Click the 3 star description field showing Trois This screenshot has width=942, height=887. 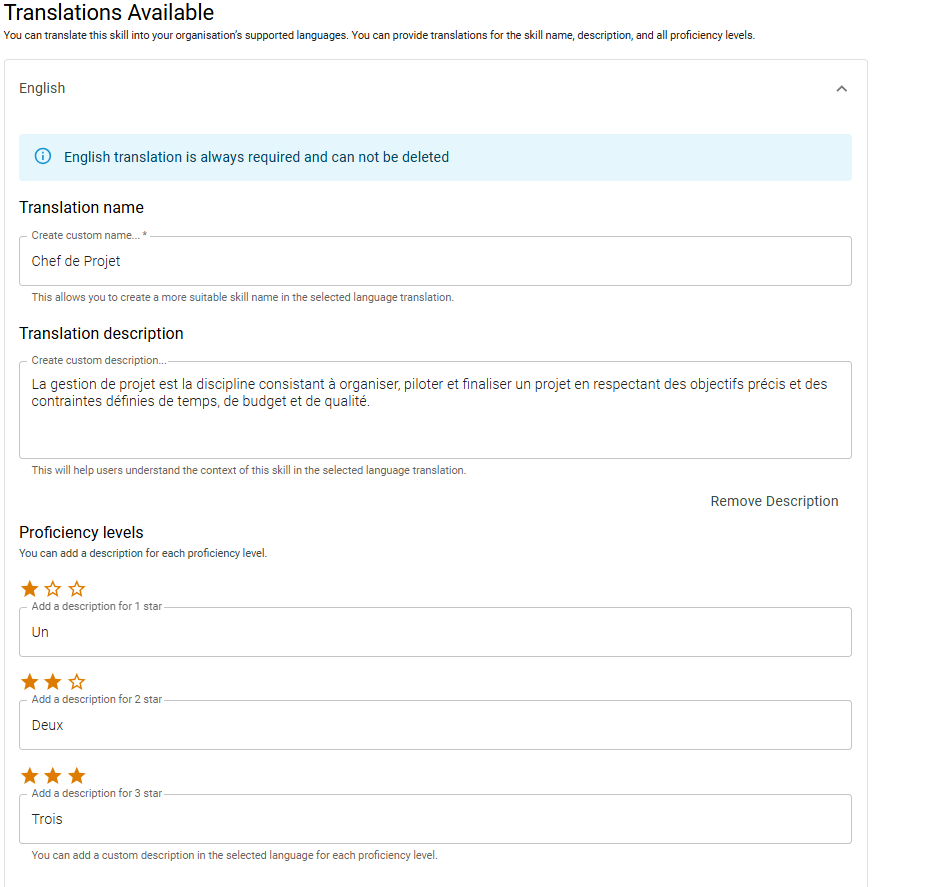(x=435, y=819)
